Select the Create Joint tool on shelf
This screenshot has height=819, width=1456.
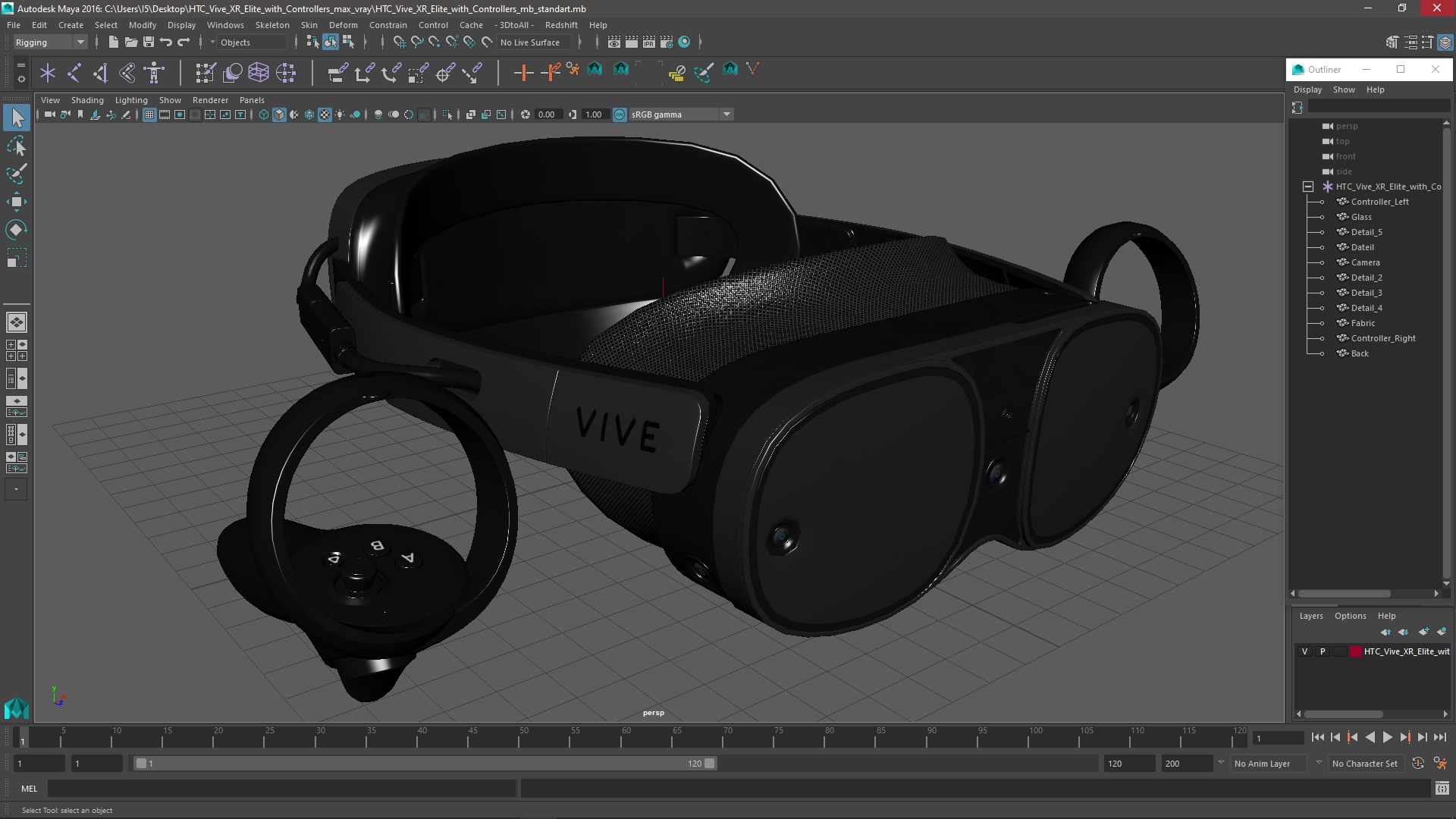pyautogui.click(x=74, y=73)
